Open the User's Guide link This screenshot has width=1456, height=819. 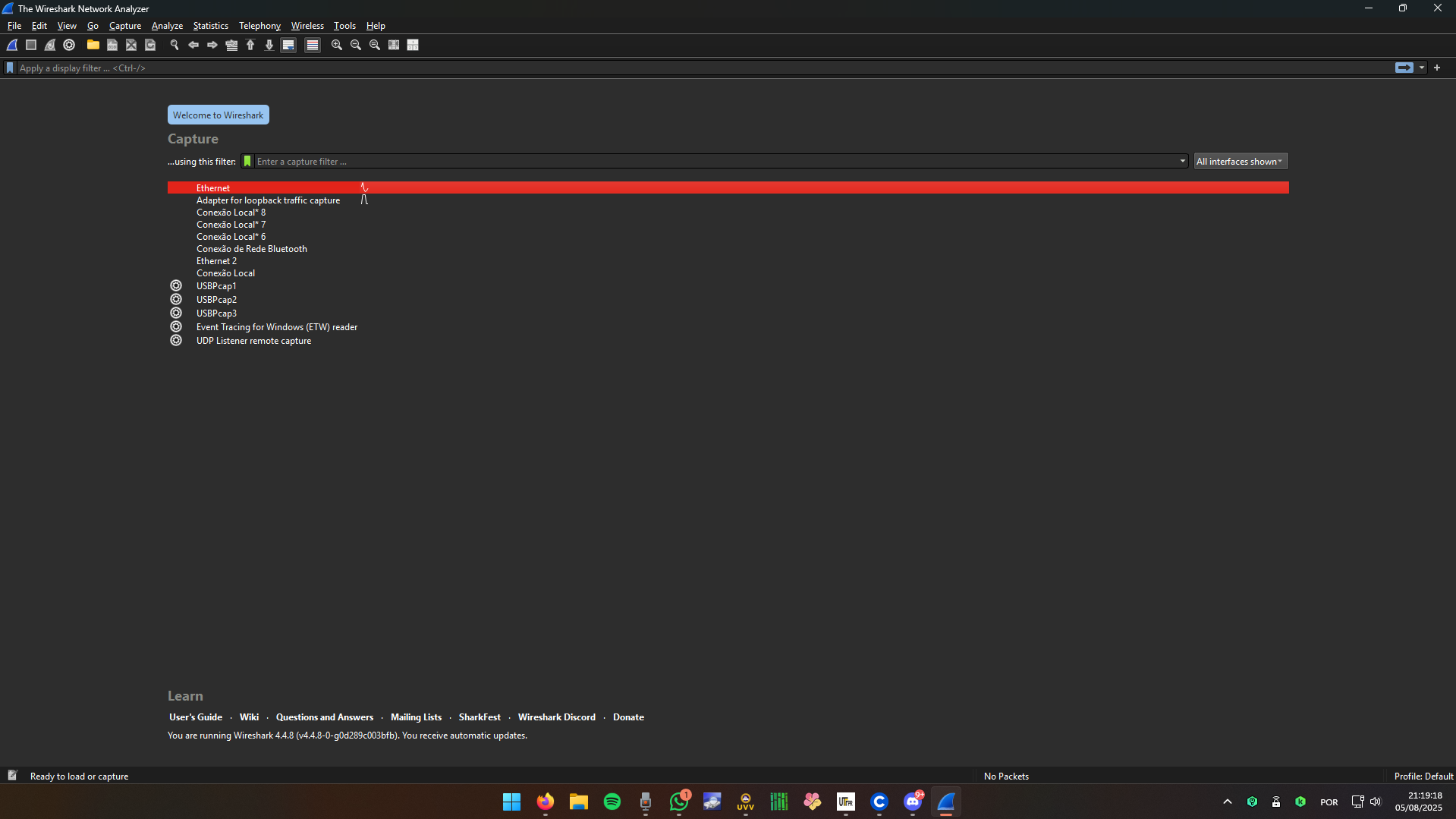click(196, 717)
